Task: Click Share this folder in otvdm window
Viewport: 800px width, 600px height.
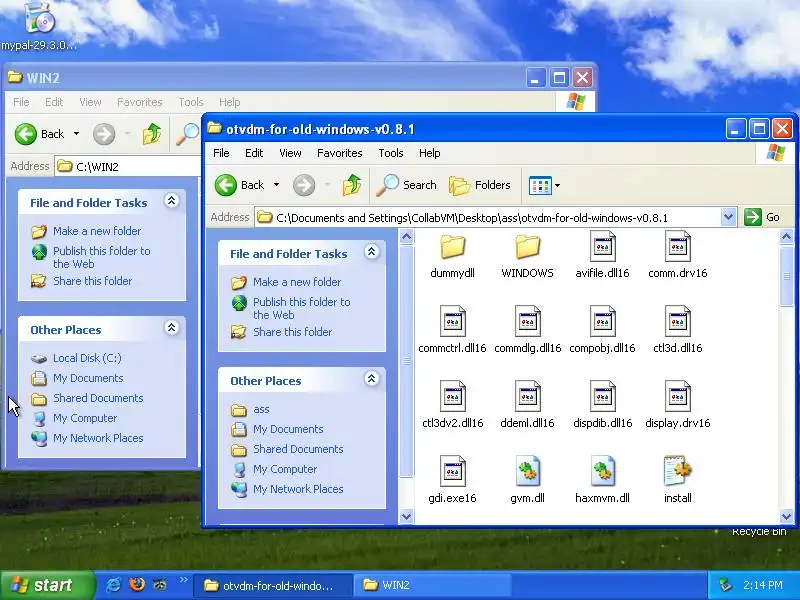Action: pos(292,332)
